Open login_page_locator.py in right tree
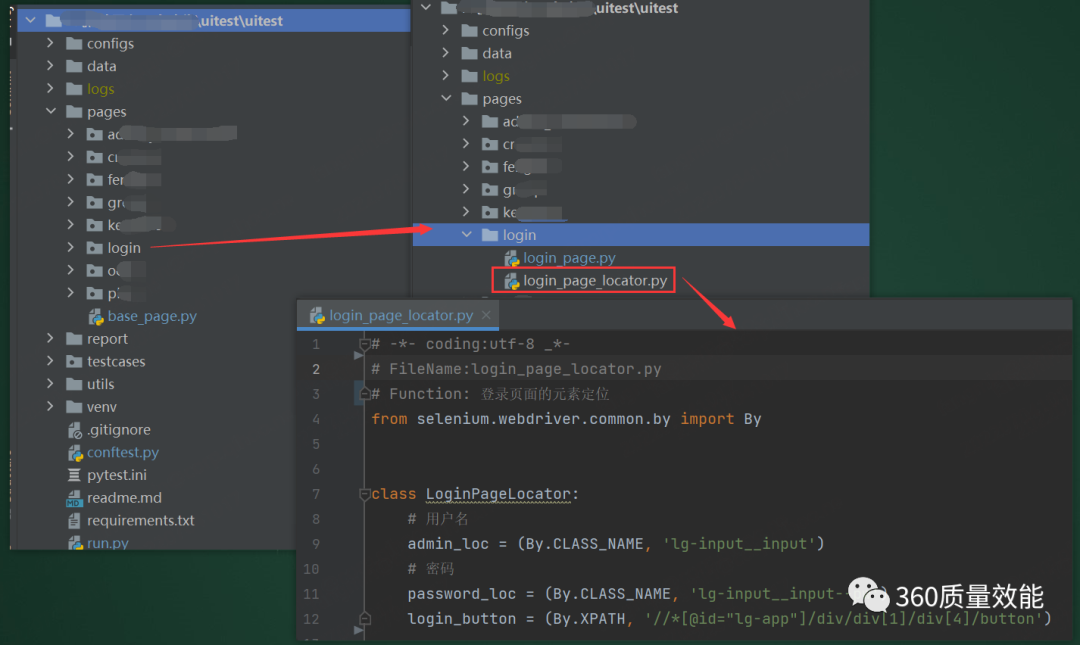 (594, 280)
